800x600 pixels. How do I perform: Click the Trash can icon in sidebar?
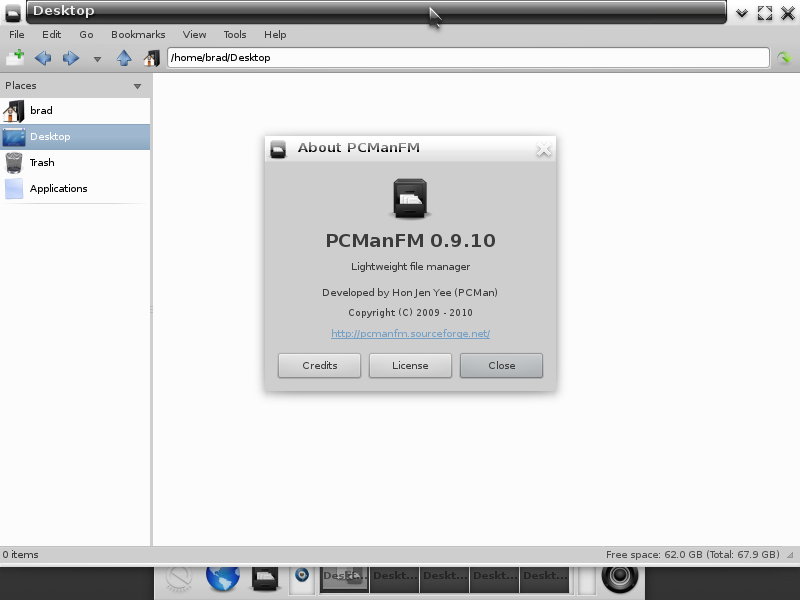[14, 163]
